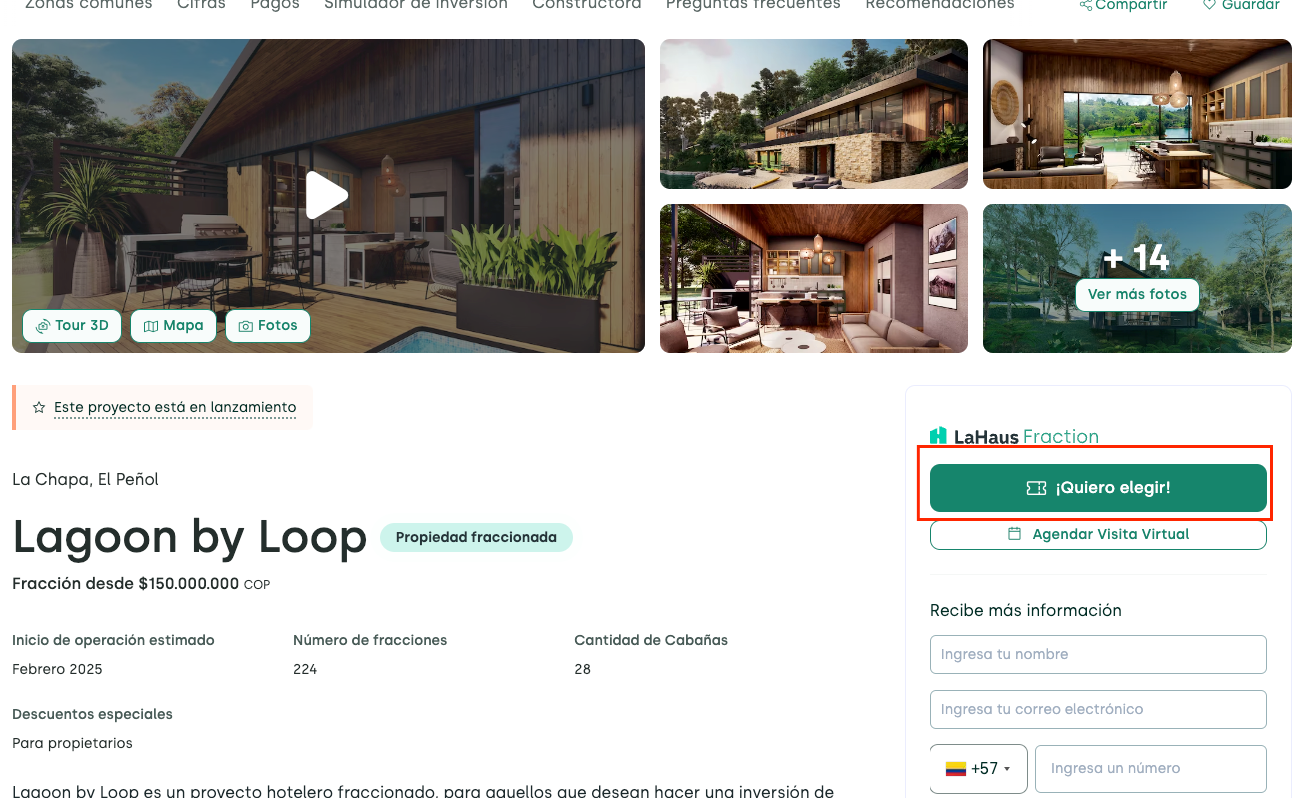
Task: Open the Tour 3D view
Action: 72,326
